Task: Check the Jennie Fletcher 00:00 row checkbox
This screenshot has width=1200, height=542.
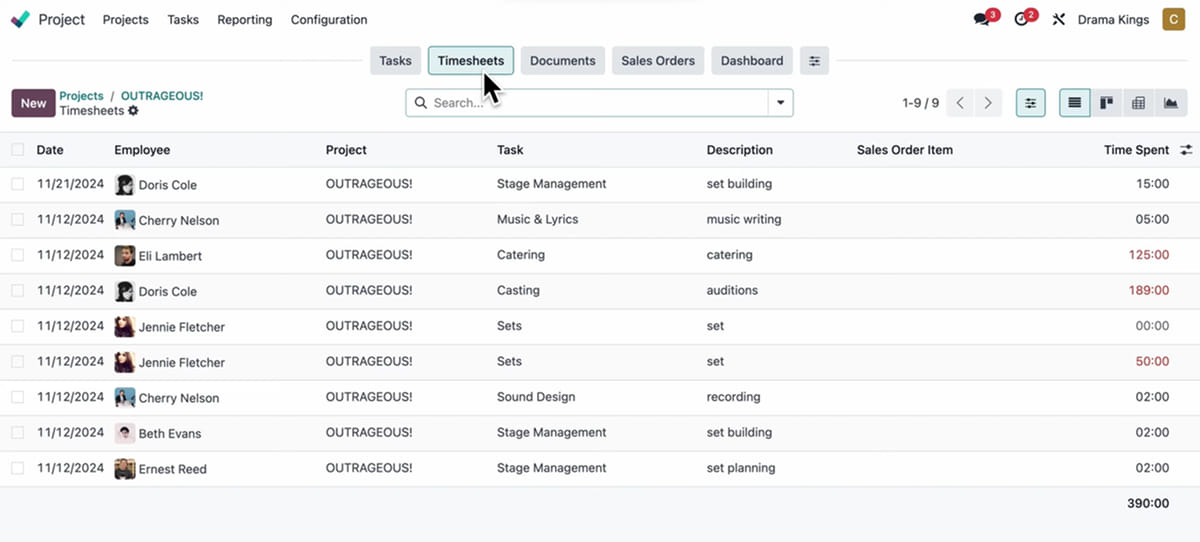Action: [18, 326]
